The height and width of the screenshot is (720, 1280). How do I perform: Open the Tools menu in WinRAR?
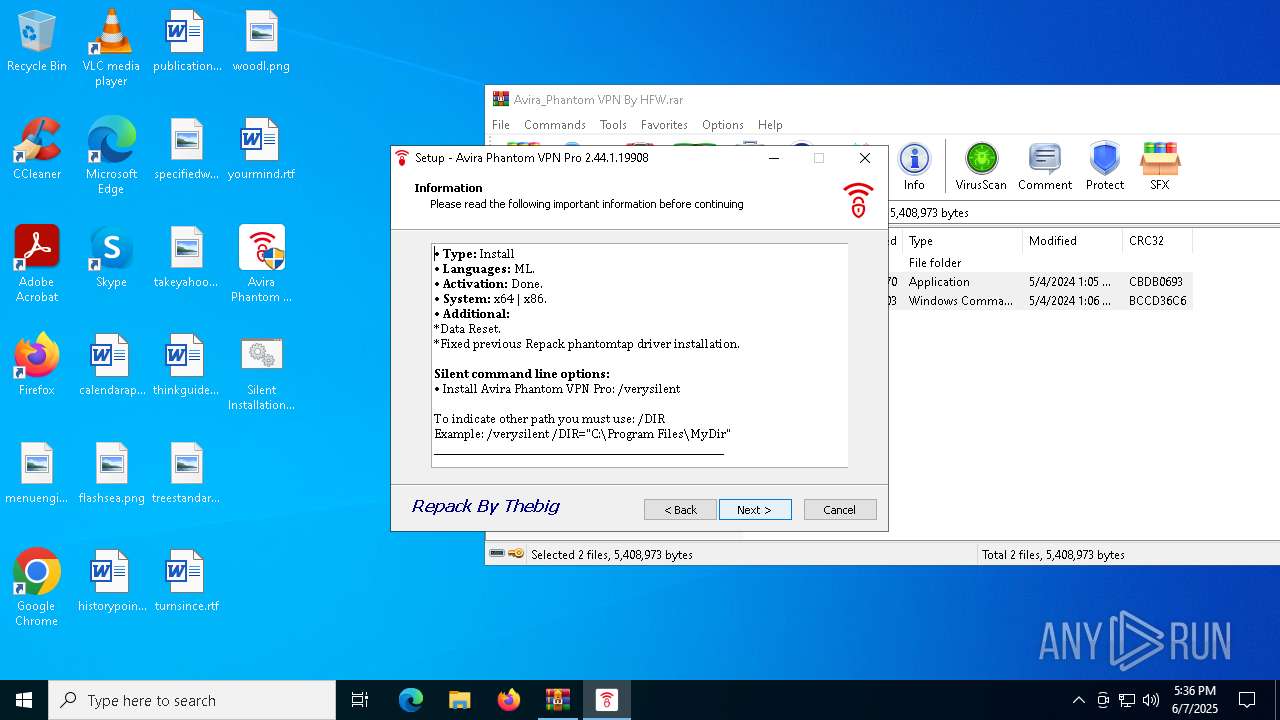tap(613, 125)
